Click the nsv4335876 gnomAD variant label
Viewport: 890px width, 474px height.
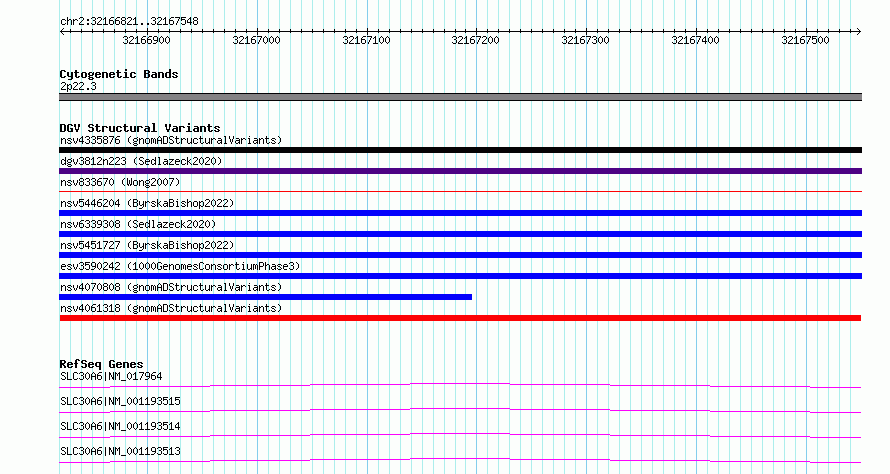click(171, 140)
